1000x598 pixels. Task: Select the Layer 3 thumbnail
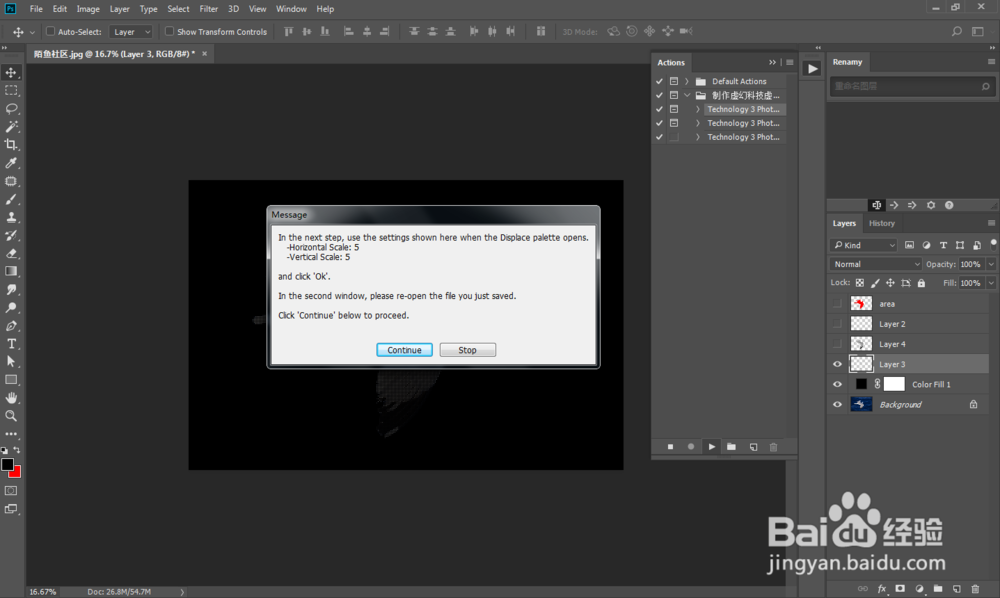click(861, 364)
